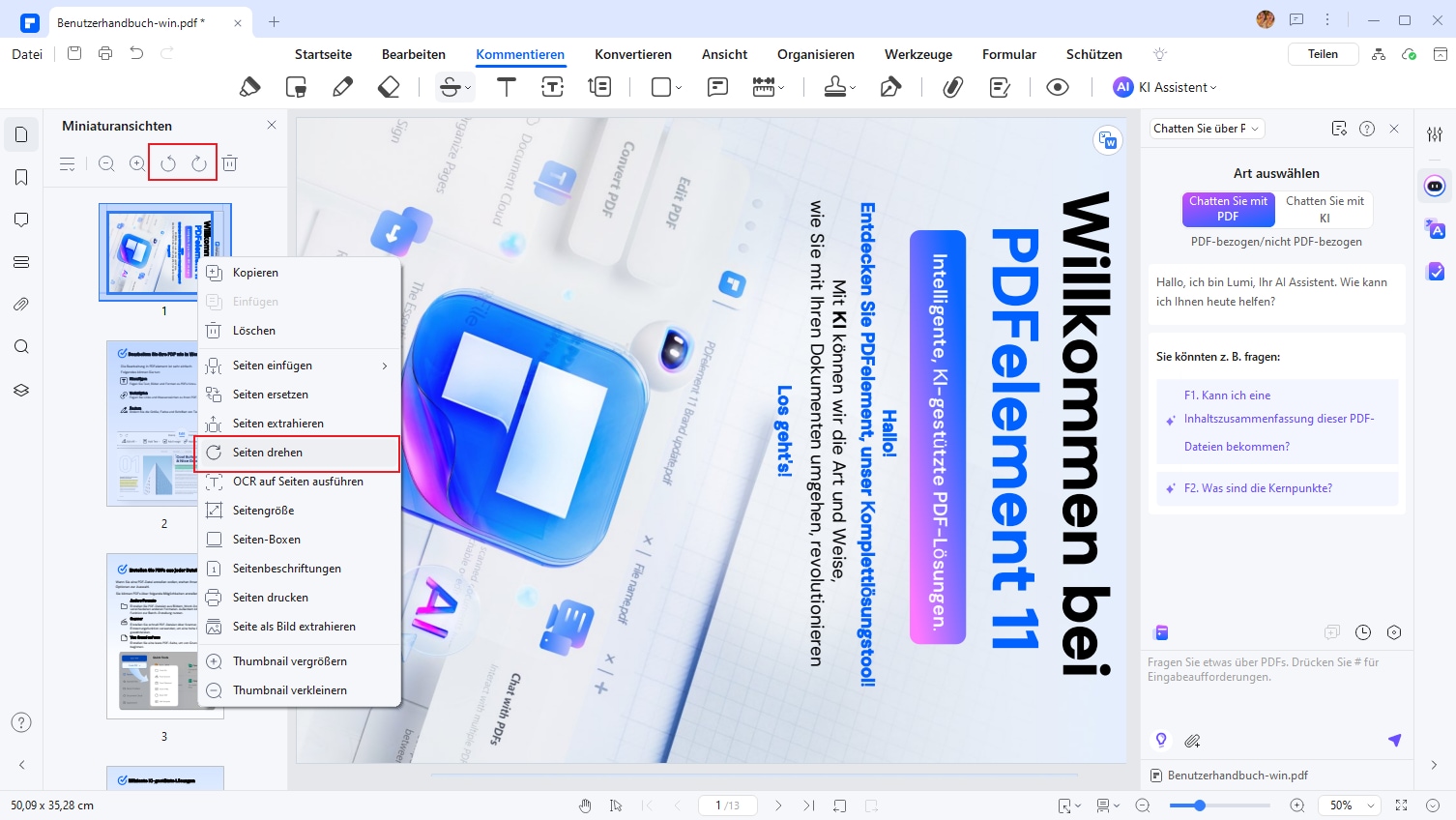Viewport: 1456px width, 820px height.
Task: Click the Teilen button
Action: (1323, 54)
